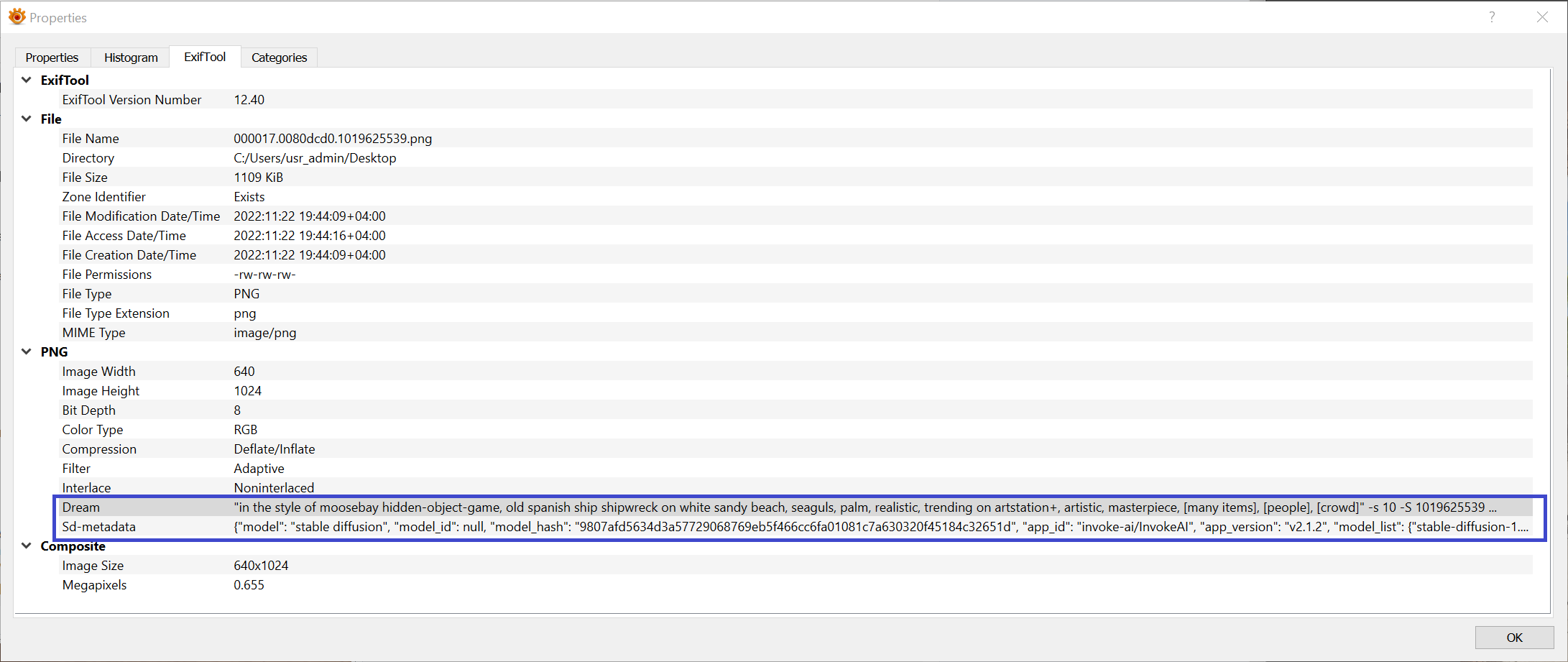Select the ExifTool Version Number row

point(795,99)
